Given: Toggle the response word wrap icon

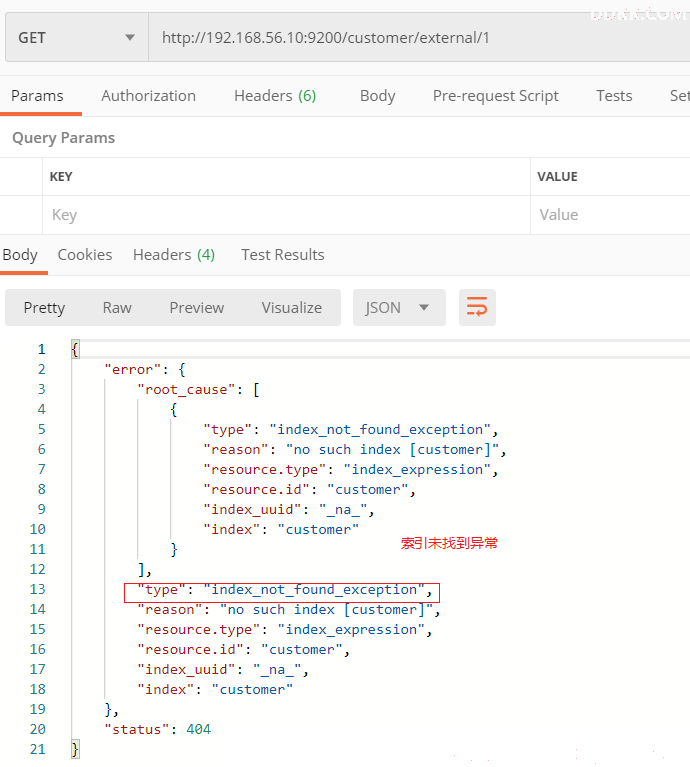Looking at the screenshot, I should tap(477, 307).
